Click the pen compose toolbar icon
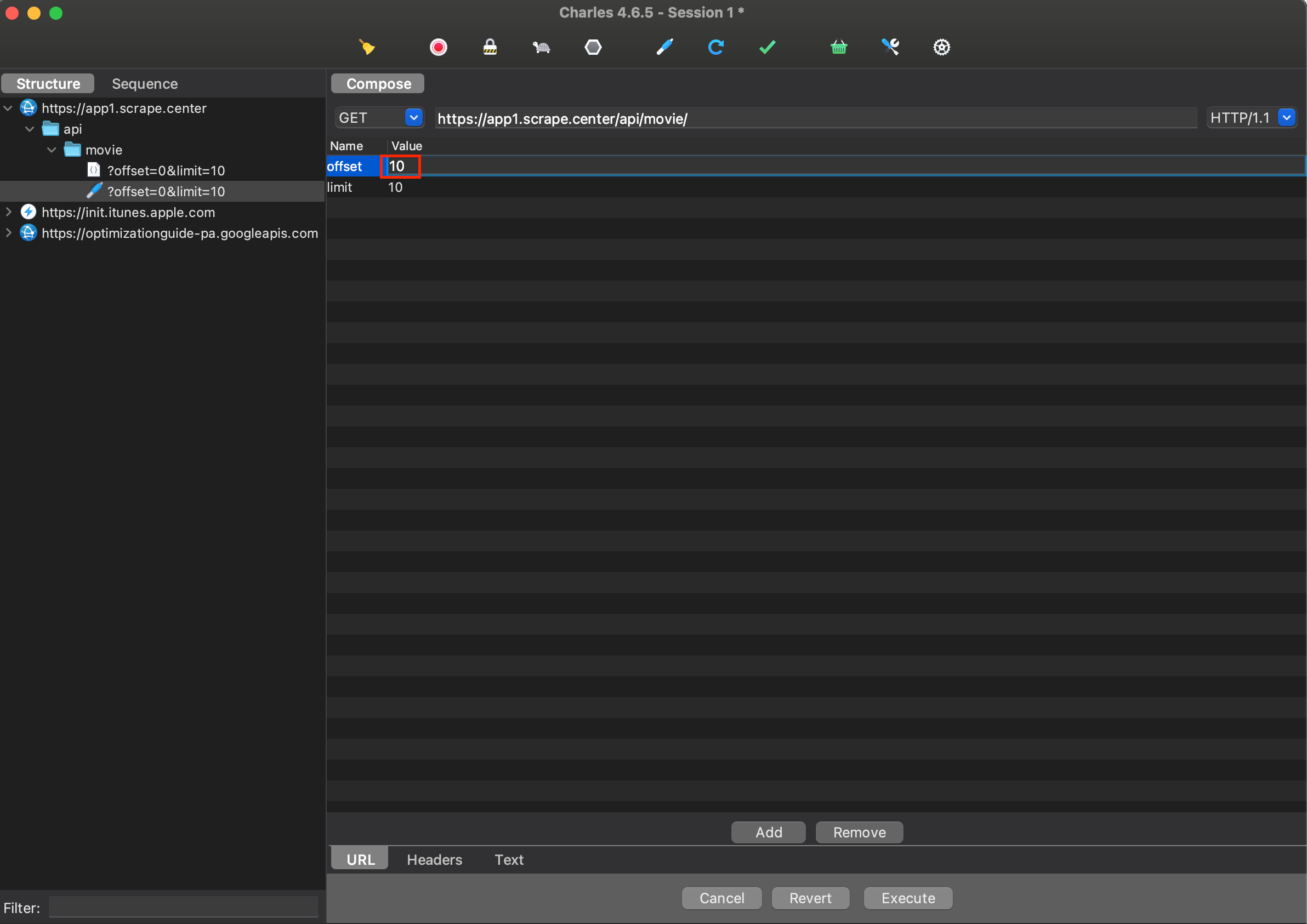The height and width of the screenshot is (924, 1307). (x=664, y=47)
